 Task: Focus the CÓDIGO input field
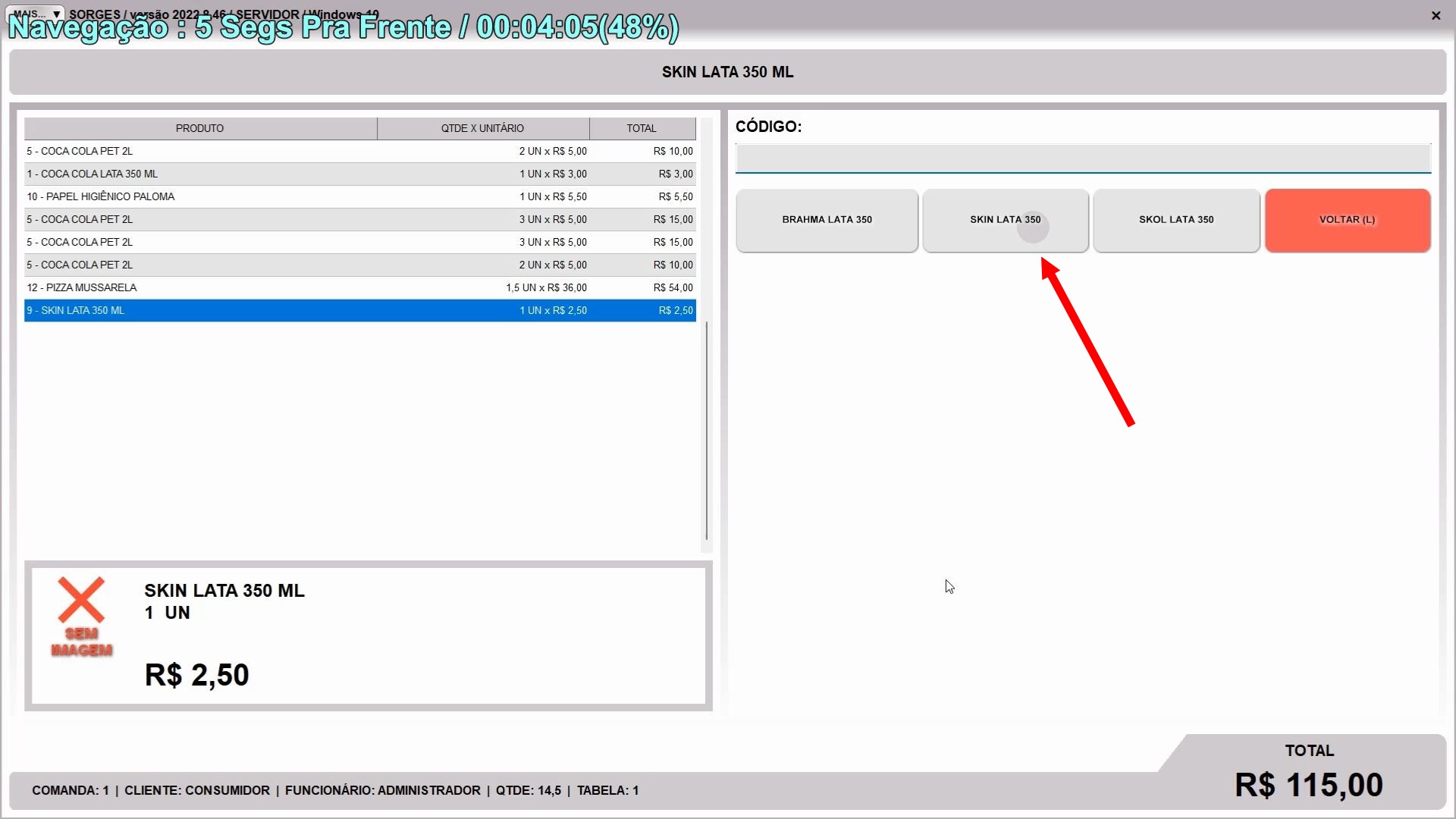(1082, 158)
